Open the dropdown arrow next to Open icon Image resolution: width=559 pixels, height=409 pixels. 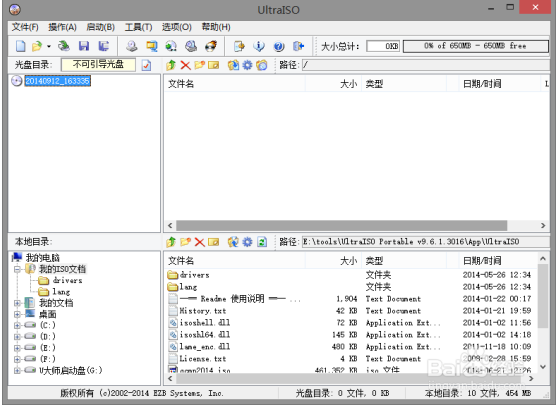coord(49,46)
